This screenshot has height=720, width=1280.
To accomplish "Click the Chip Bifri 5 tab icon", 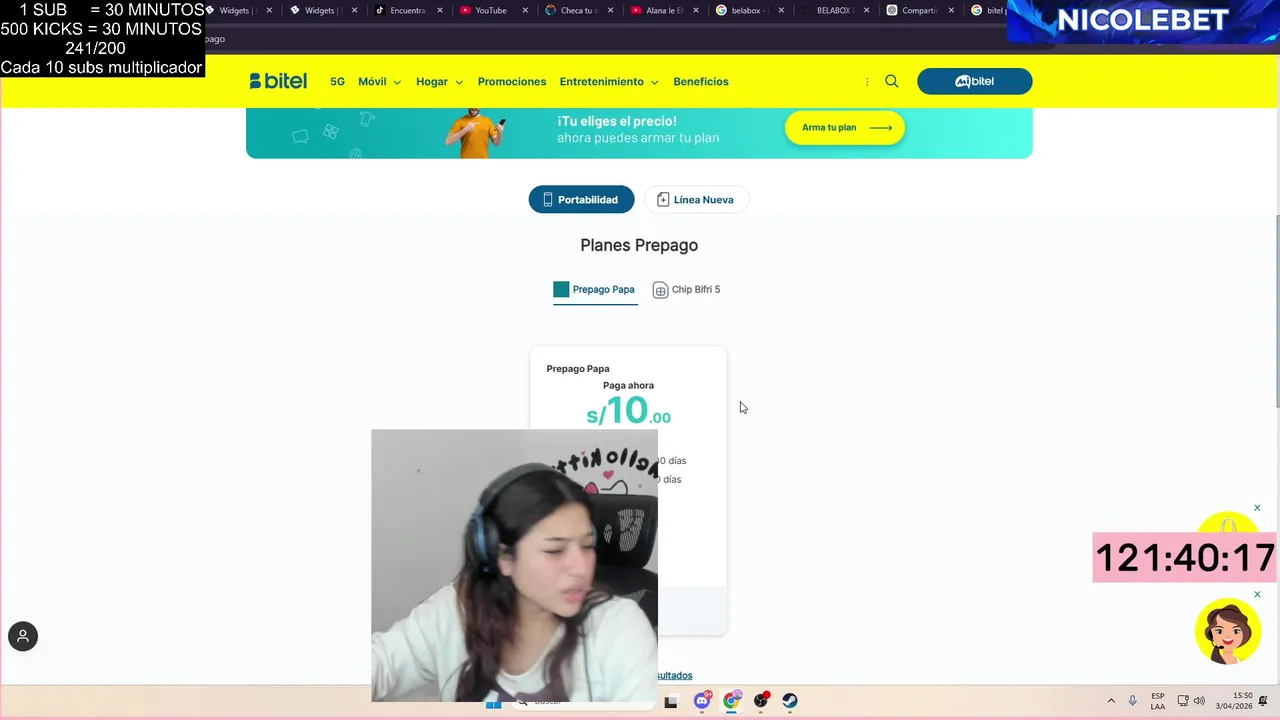I will coord(660,290).
